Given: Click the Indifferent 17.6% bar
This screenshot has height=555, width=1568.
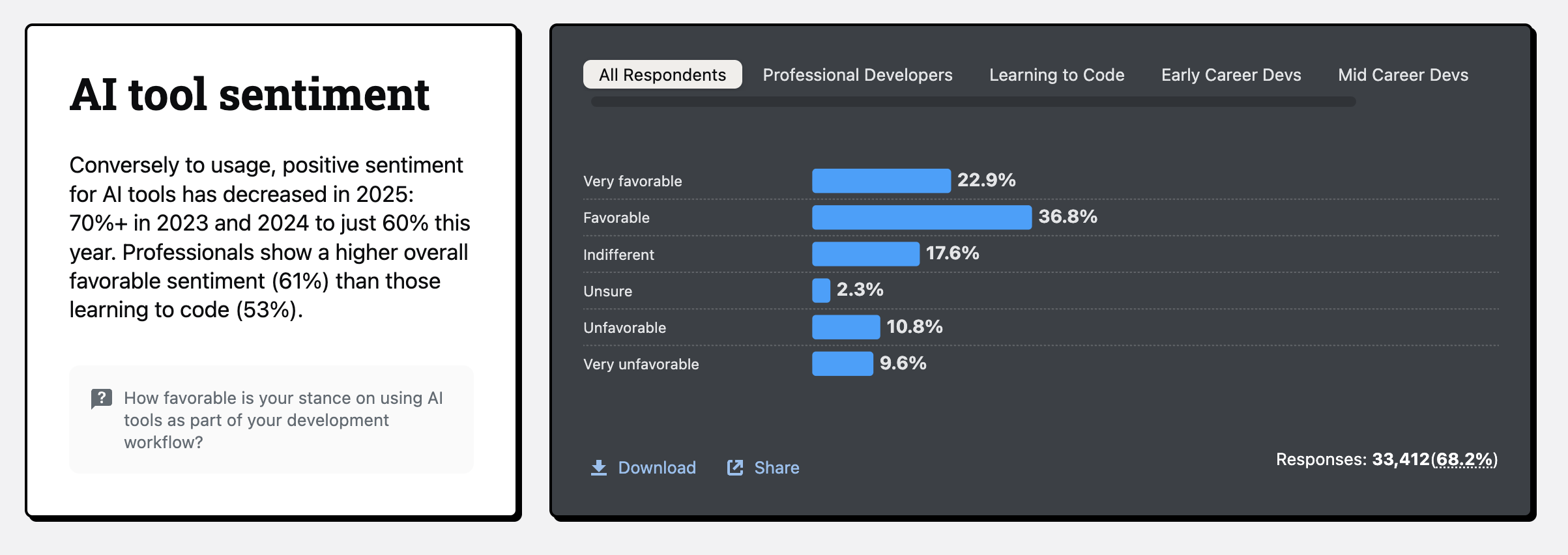Looking at the screenshot, I should 865,253.
